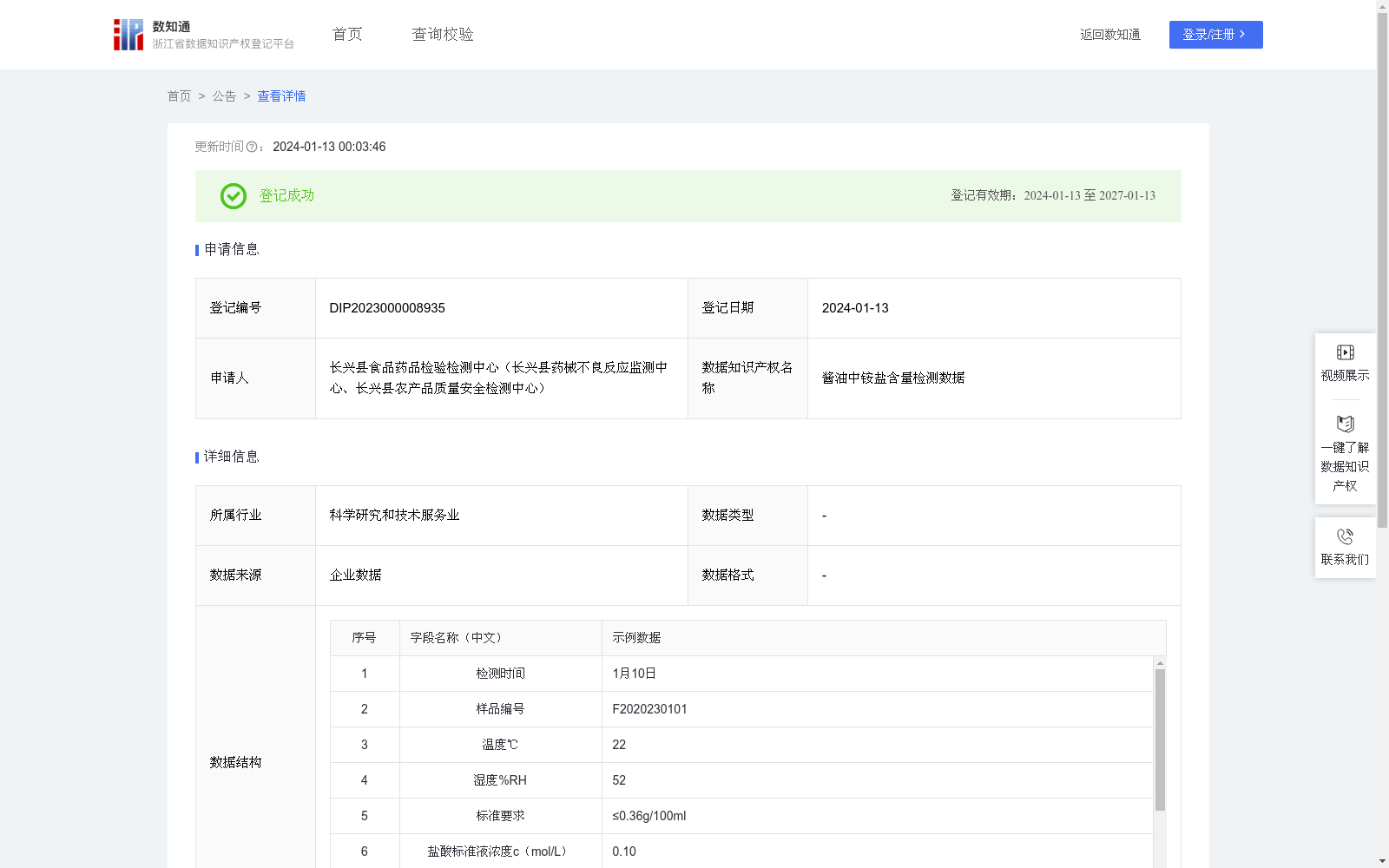The height and width of the screenshot is (868, 1389).
Task: Click the help icon next to 更新时间
Action: (252, 148)
